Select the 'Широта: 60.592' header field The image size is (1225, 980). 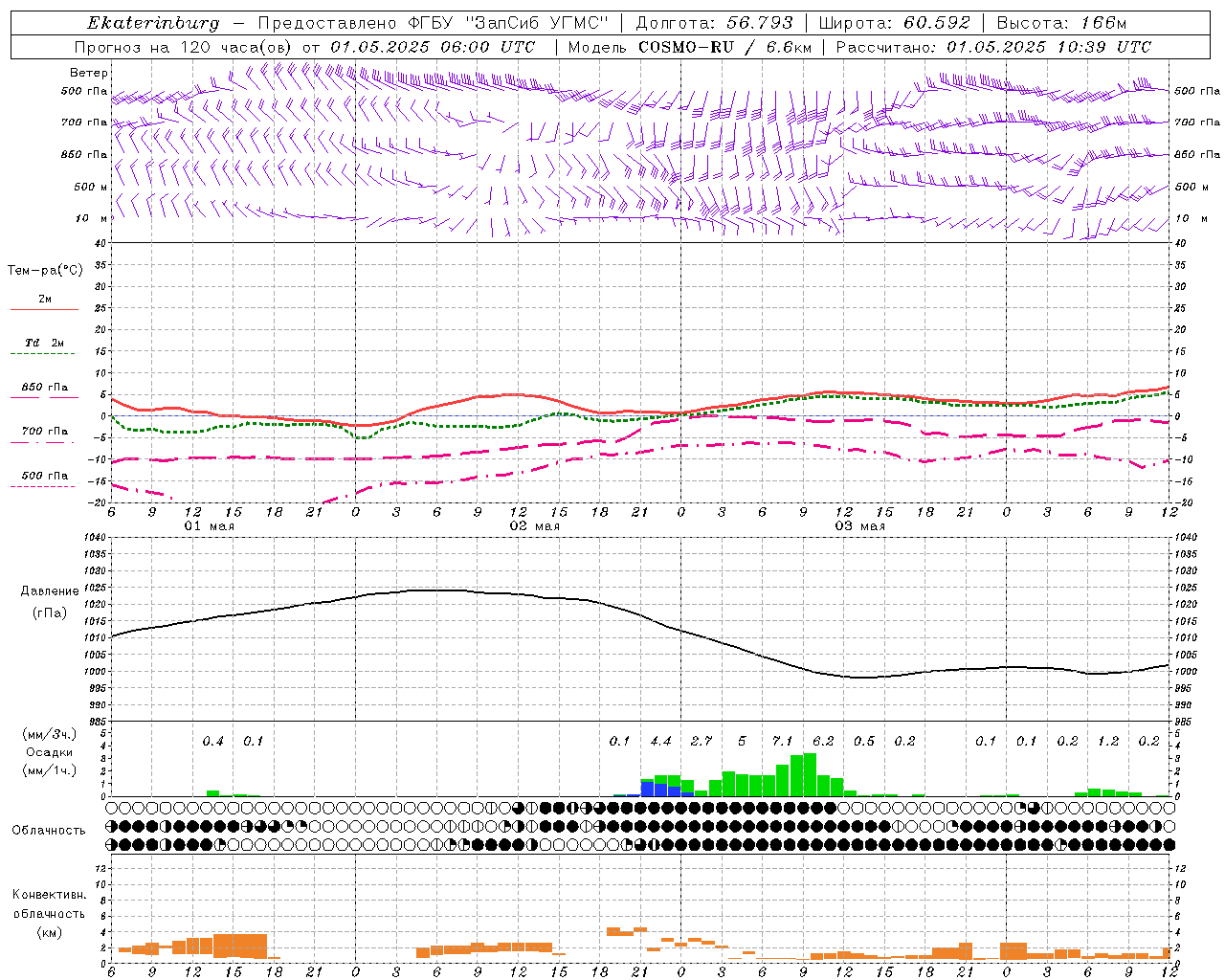(895, 23)
